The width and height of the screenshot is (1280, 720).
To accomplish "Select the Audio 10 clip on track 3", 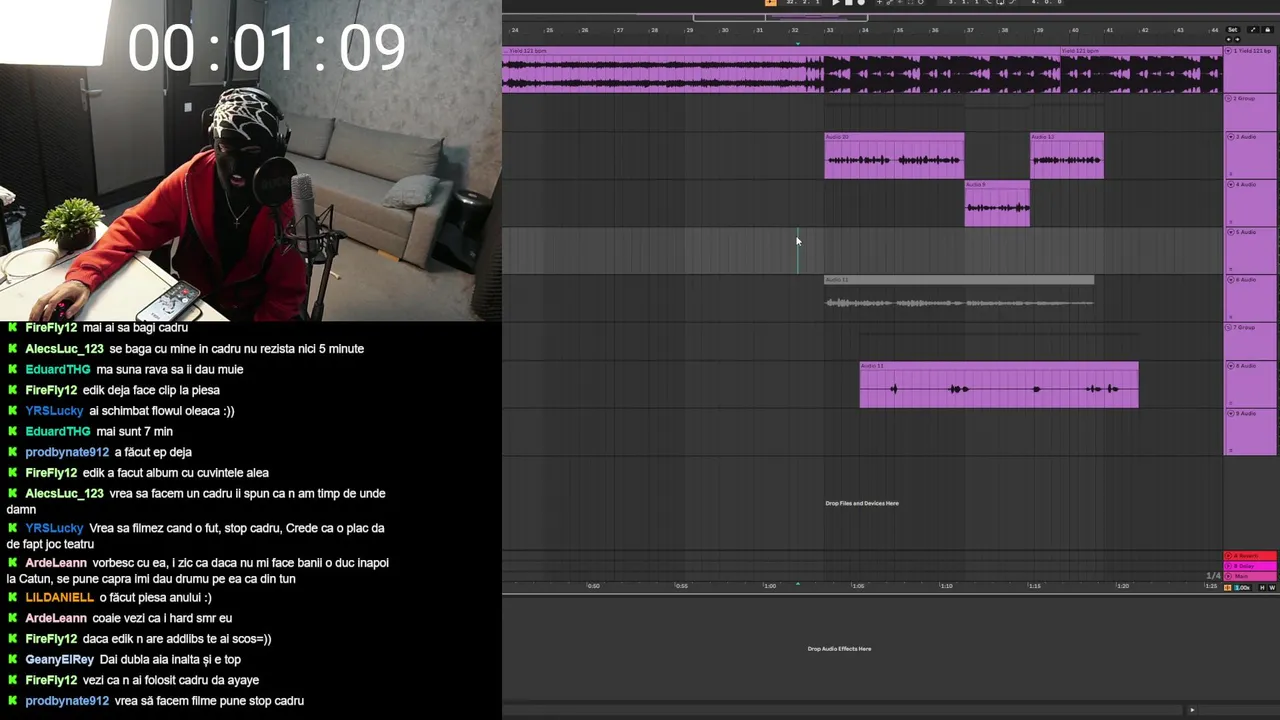I will (x=894, y=156).
